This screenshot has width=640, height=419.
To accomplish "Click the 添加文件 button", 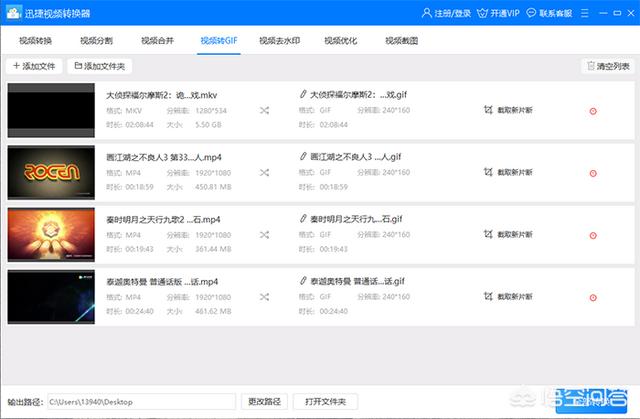I will (34, 66).
